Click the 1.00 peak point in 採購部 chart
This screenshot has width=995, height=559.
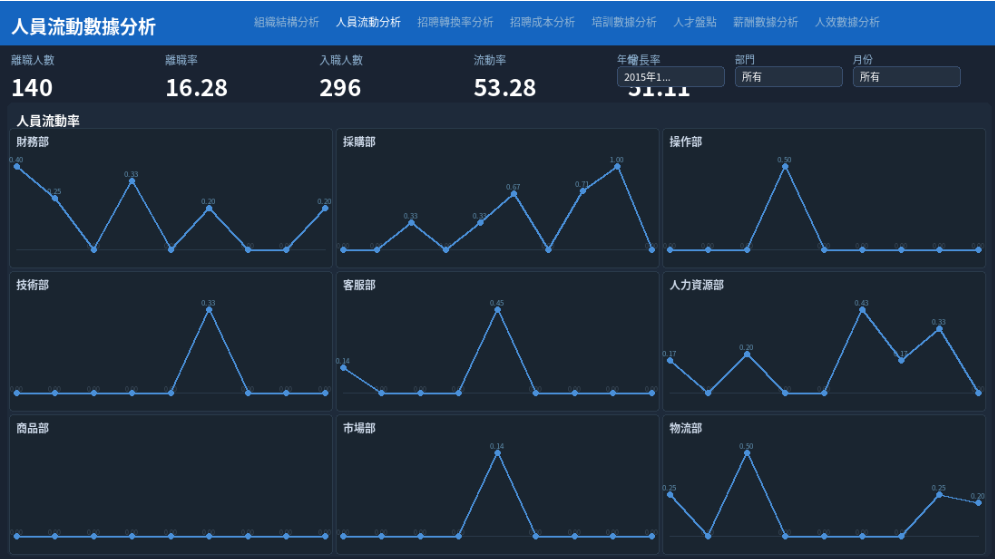pos(617,167)
